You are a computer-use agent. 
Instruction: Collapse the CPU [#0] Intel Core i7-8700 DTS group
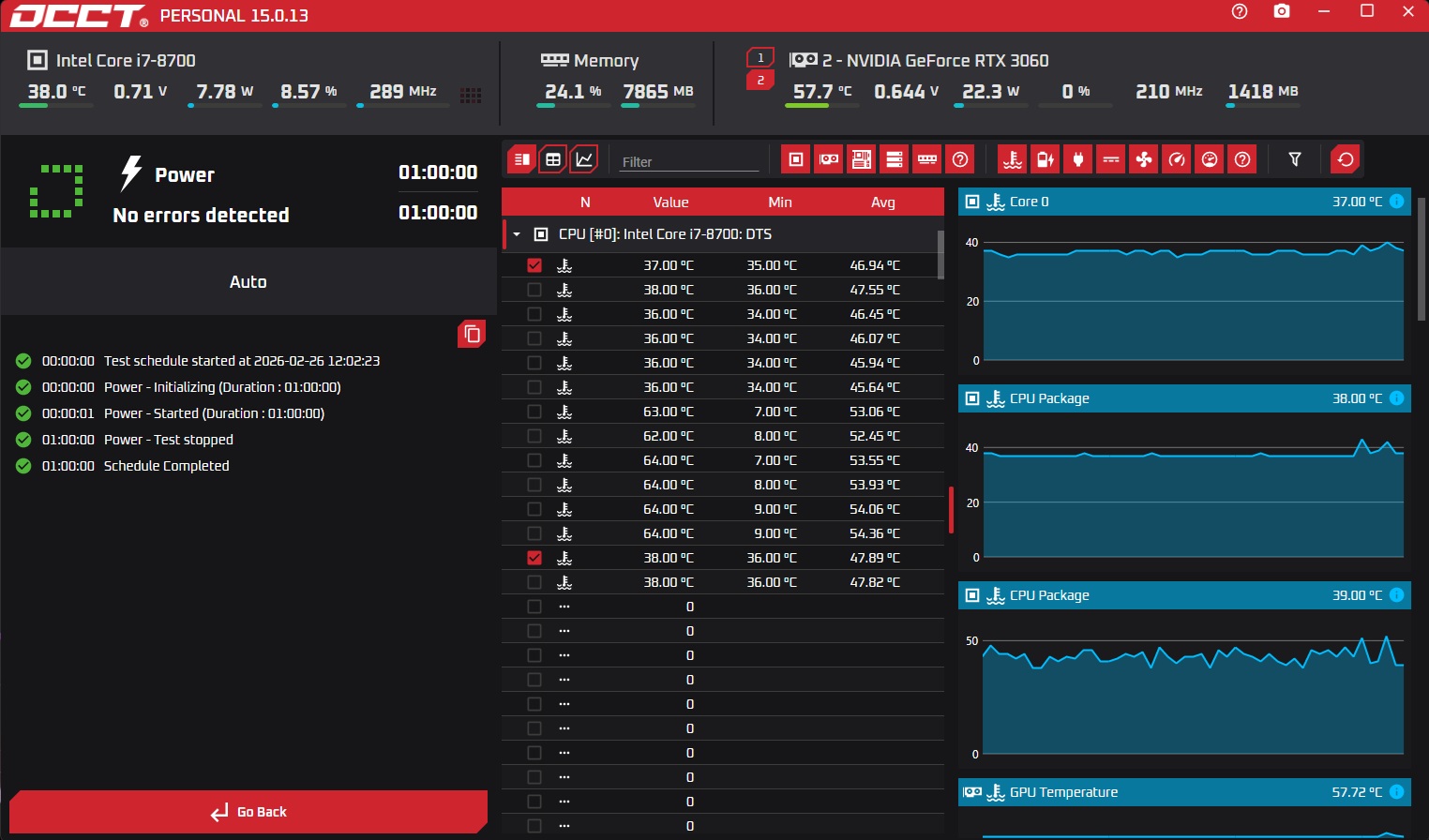tap(517, 234)
